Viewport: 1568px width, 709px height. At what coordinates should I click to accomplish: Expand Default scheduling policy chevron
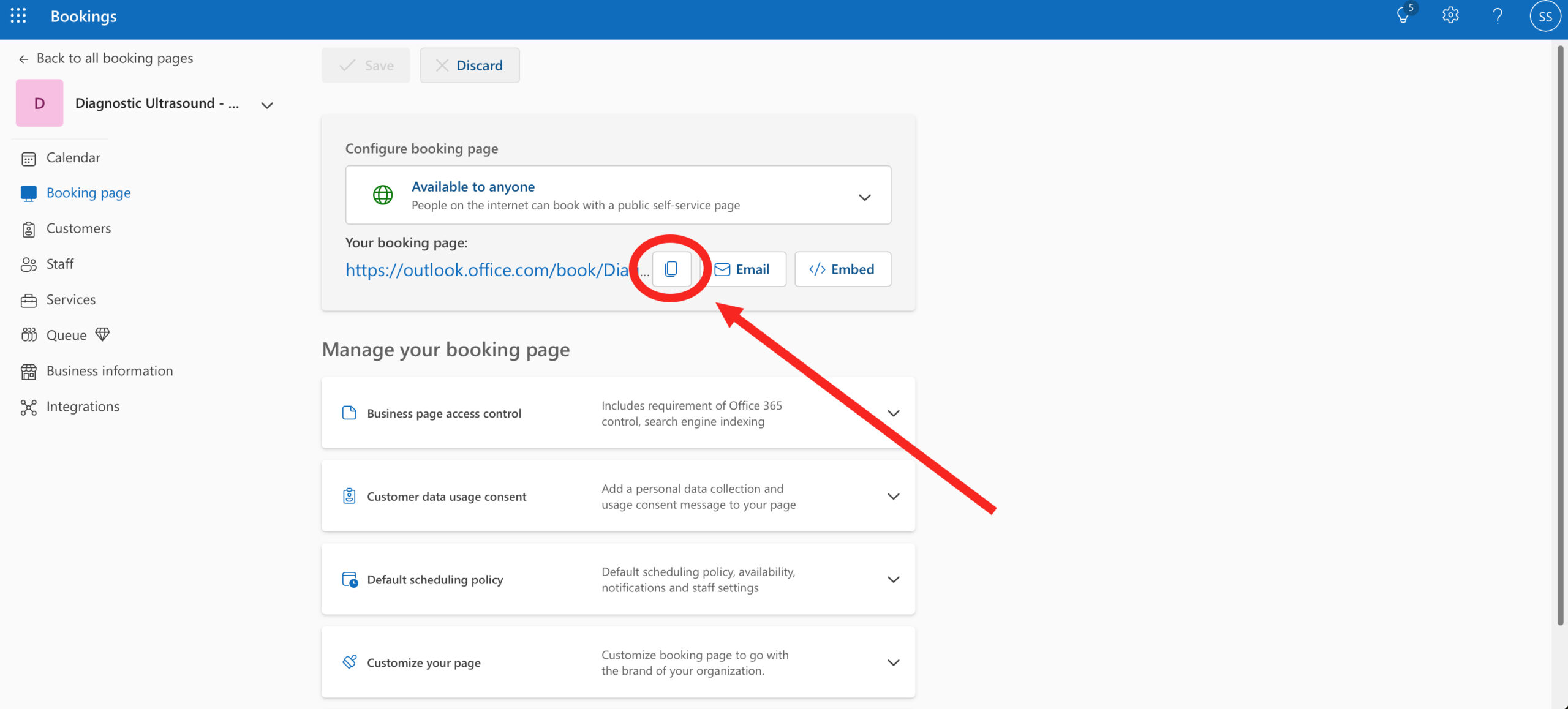tap(893, 579)
